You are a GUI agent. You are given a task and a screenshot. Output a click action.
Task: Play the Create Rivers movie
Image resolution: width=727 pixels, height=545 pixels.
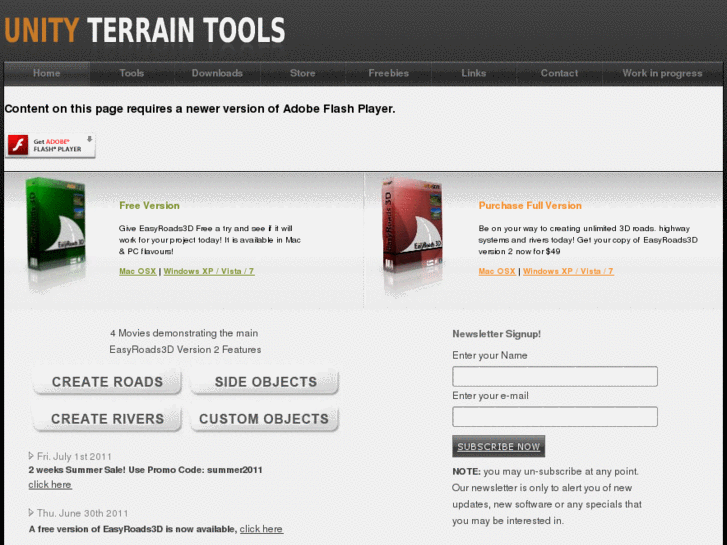tap(107, 419)
